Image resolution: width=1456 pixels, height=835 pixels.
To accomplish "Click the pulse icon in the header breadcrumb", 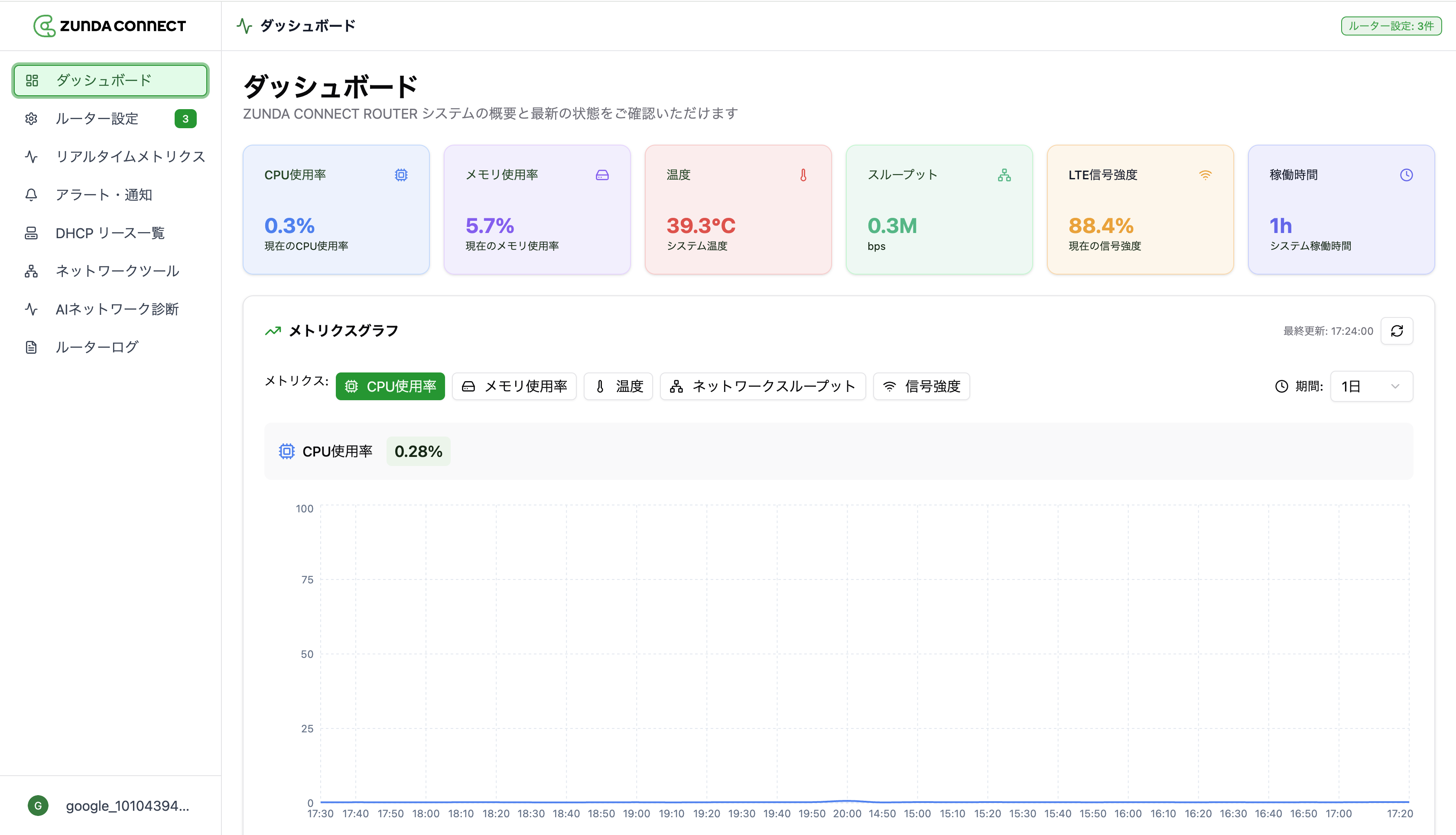I will (x=244, y=26).
